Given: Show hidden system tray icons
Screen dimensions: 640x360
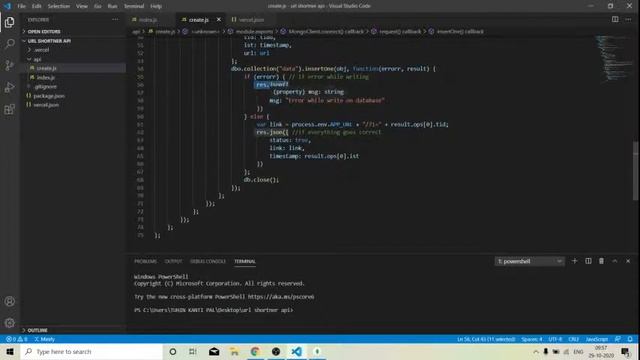Looking at the screenshot, I should coord(536,351).
